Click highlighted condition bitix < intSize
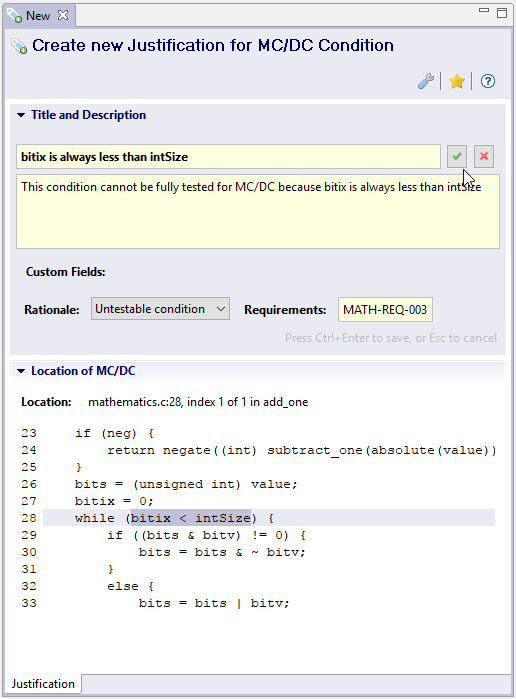The height and width of the screenshot is (699, 516). point(191,518)
